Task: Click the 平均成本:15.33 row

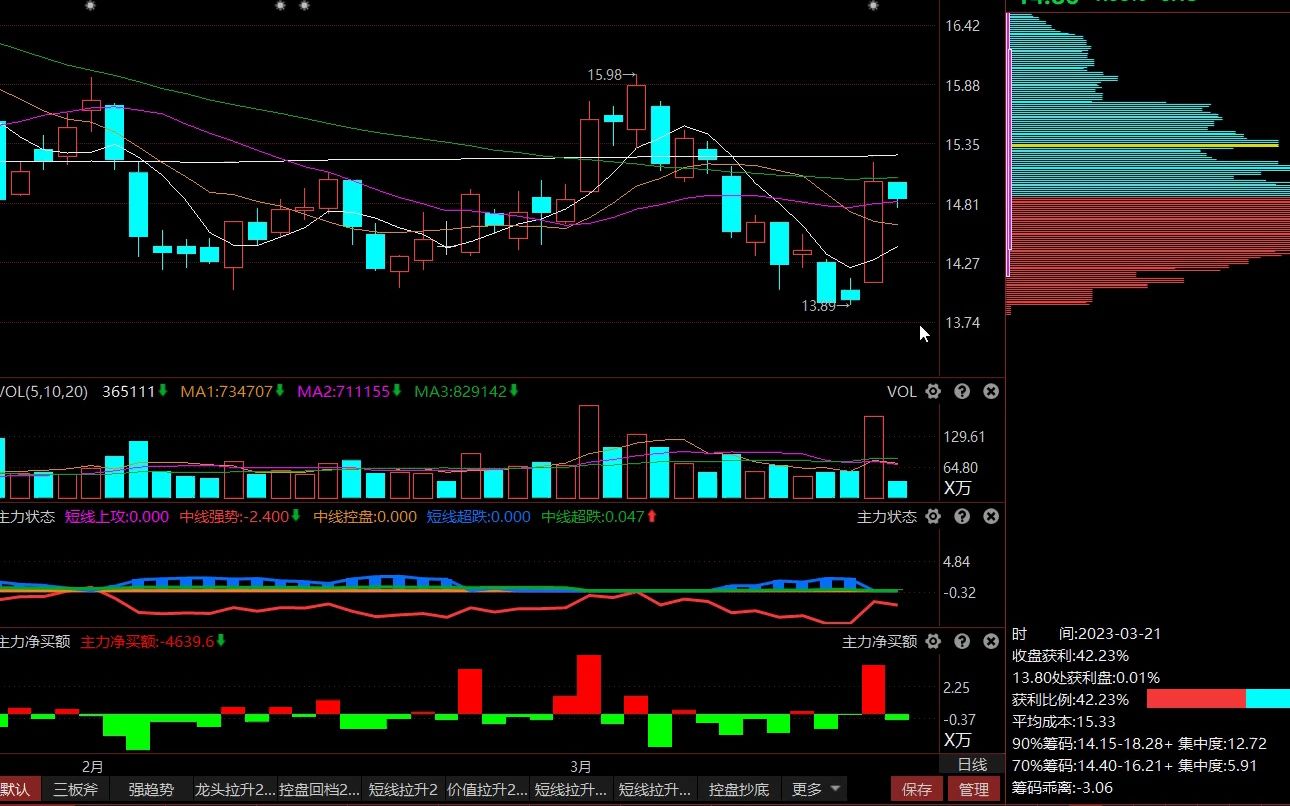Action: [1063, 722]
